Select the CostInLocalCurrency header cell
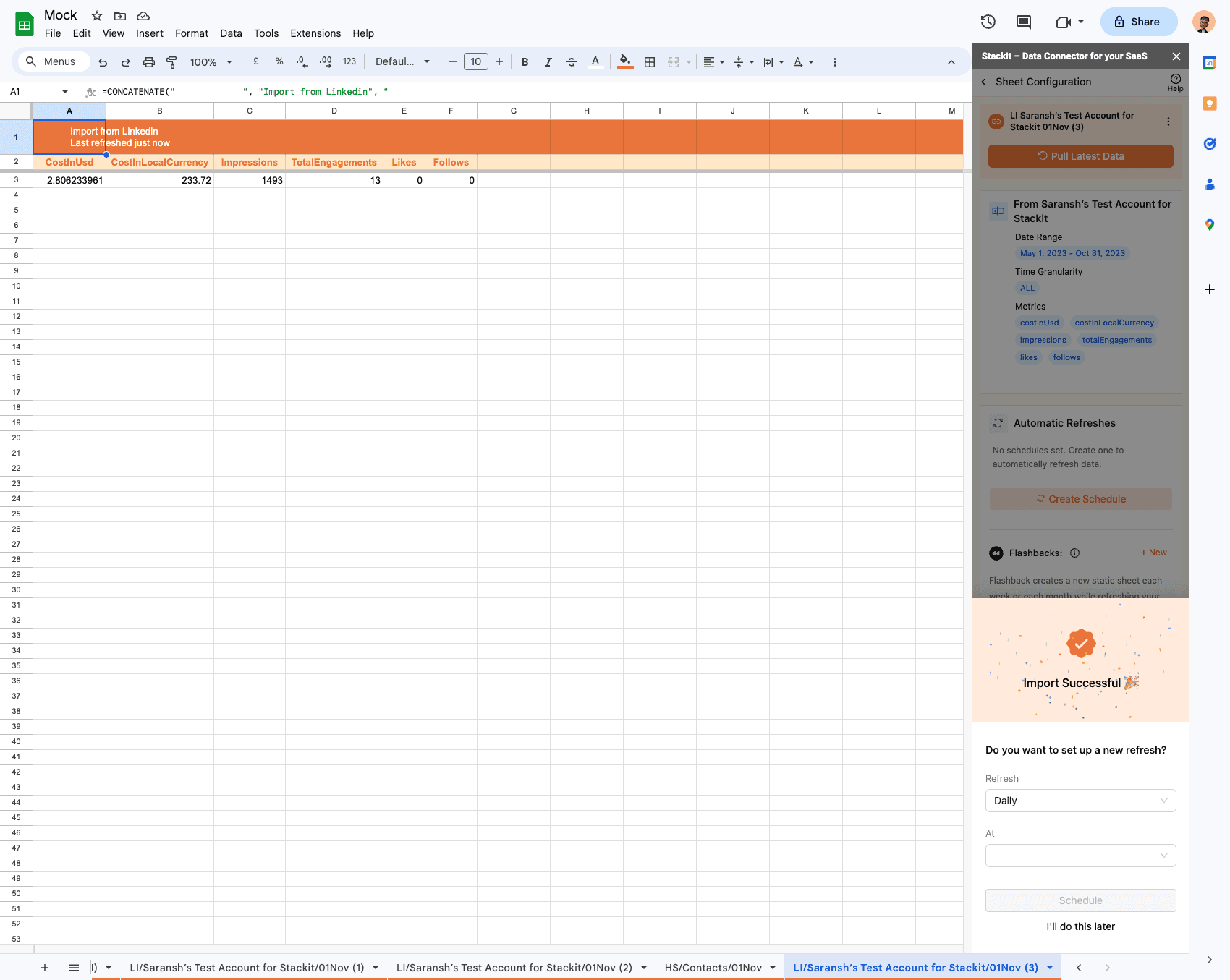Image resolution: width=1230 pixels, height=980 pixels. pyautogui.click(x=160, y=163)
